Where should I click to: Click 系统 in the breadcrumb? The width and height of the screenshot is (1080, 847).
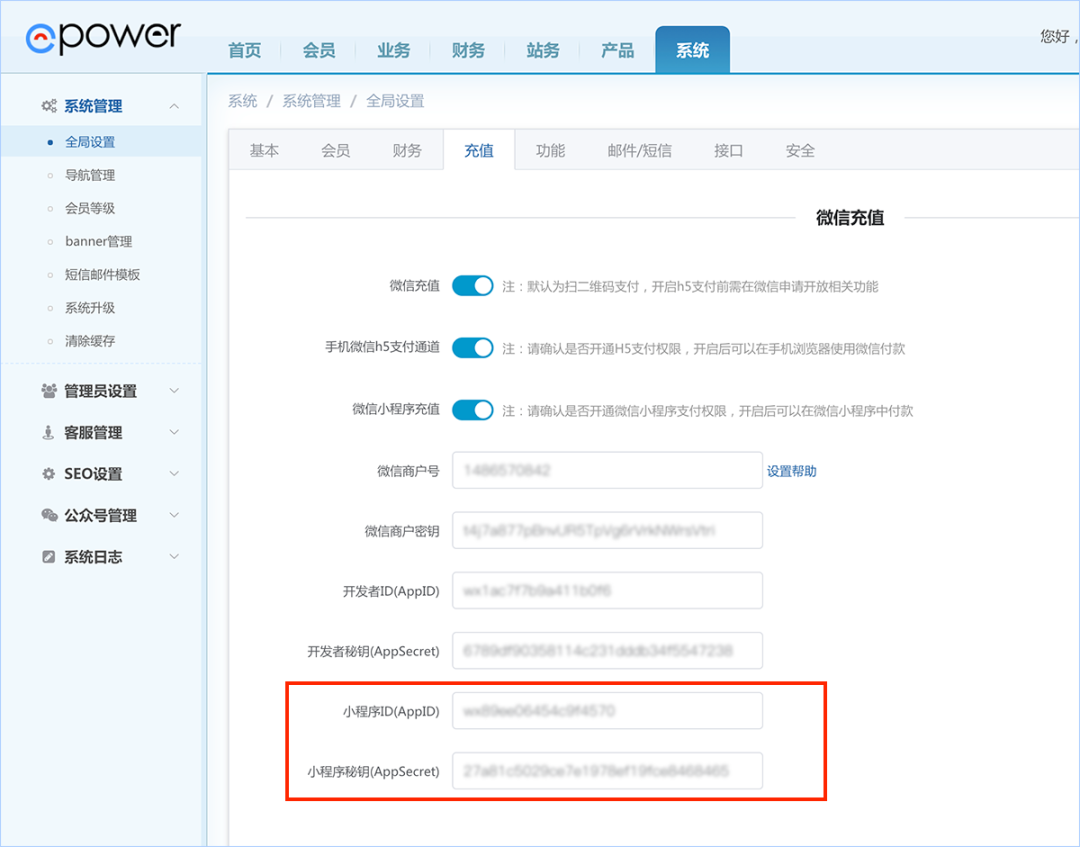click(242, 101)
